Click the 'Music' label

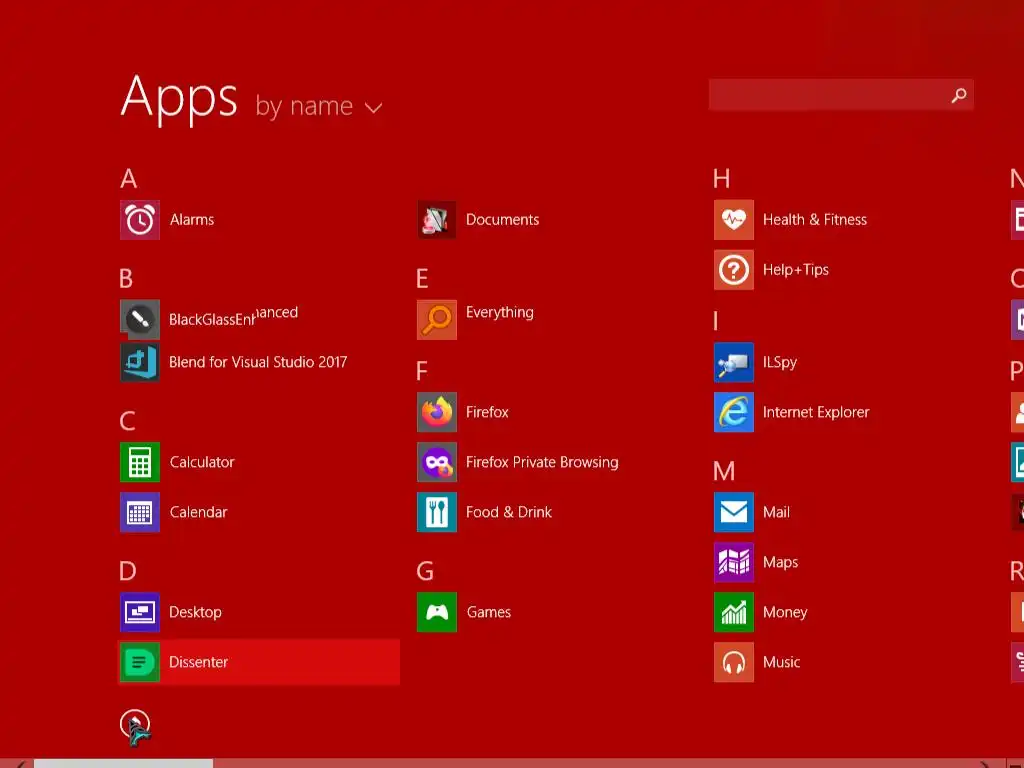point(782,662)
